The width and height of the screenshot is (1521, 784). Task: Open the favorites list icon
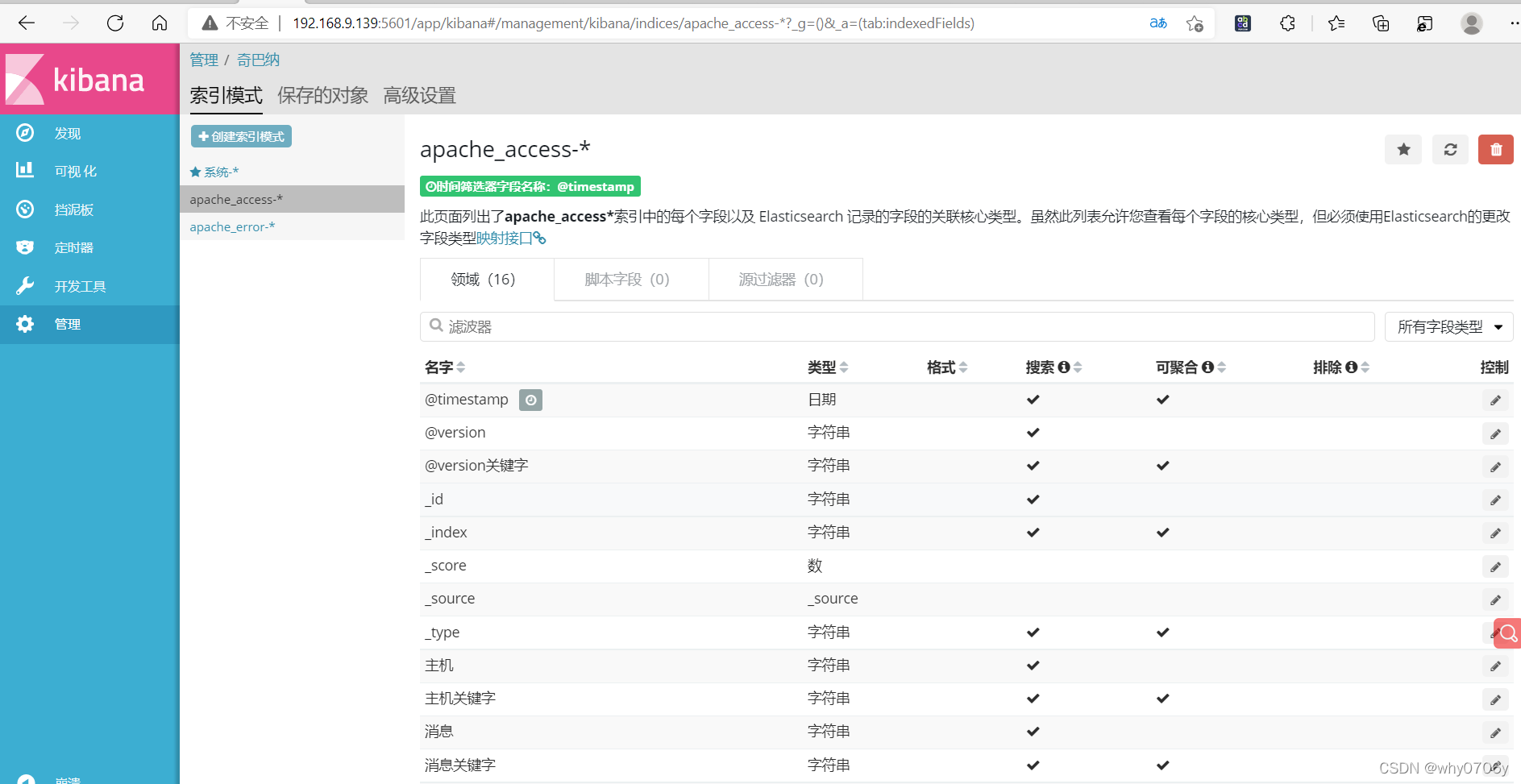pyautogui.click(x=1336, y=23)
